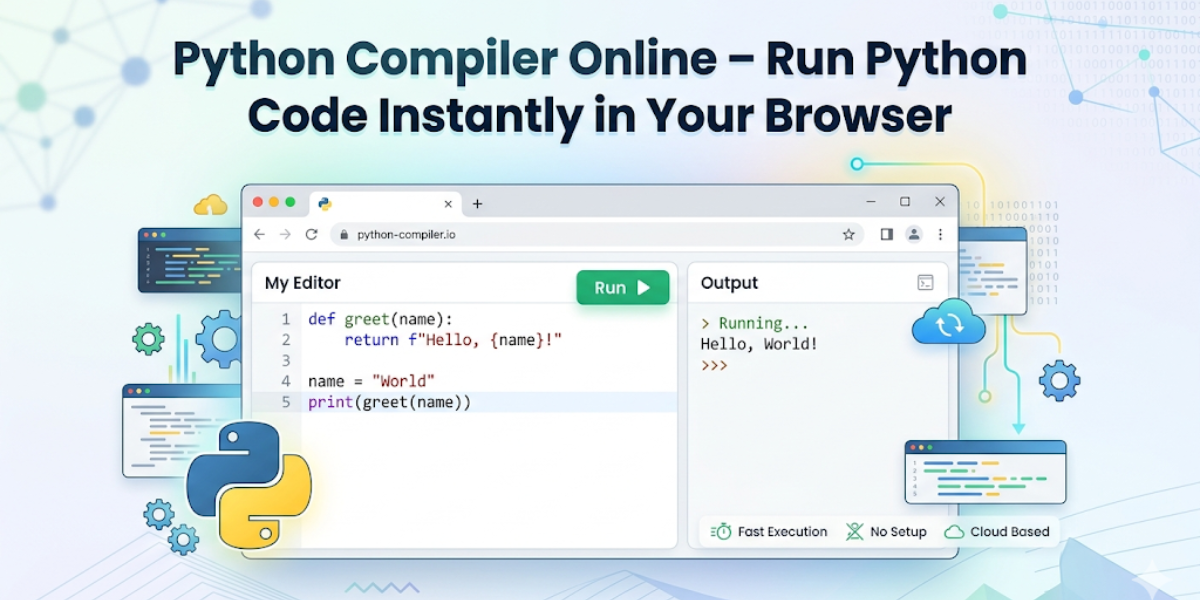This screenshot has height=600, width=1200.
Task: Click the '>>>' output prompt
Action: [x=714, y=365]
